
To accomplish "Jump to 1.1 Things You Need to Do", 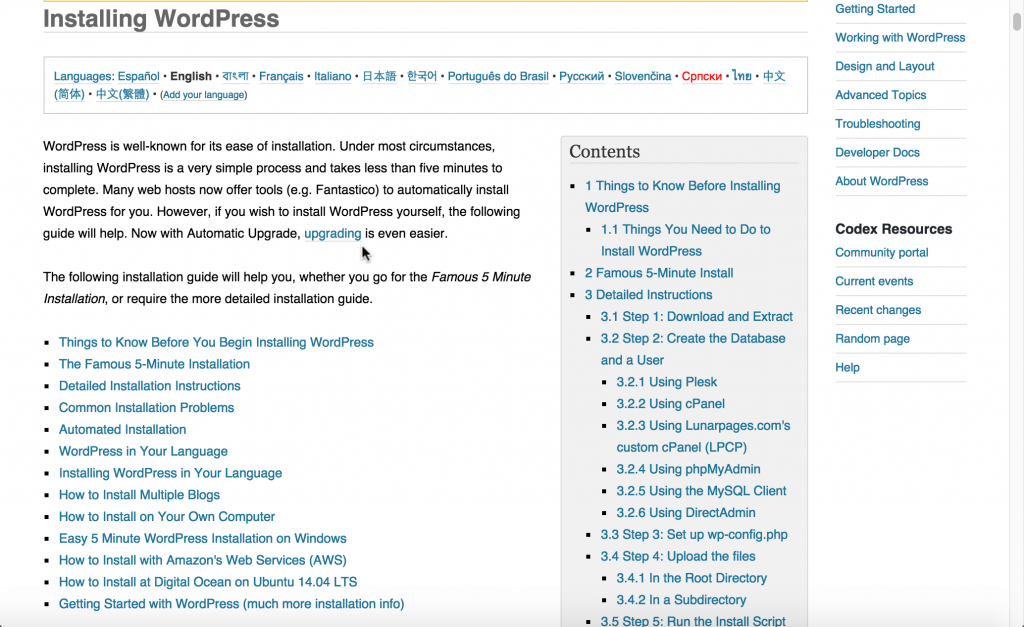I will pyautogui.click(x=686, y=240).
